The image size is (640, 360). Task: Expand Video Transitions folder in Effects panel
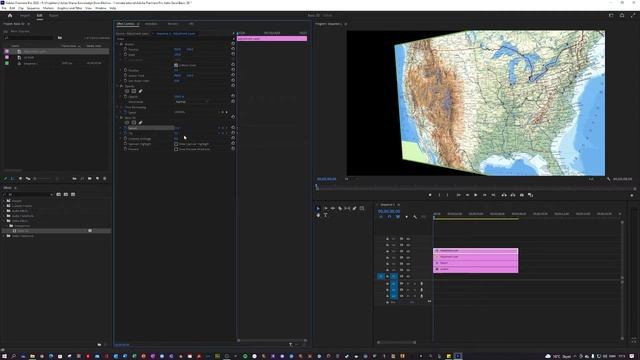[x=4, y=236]
